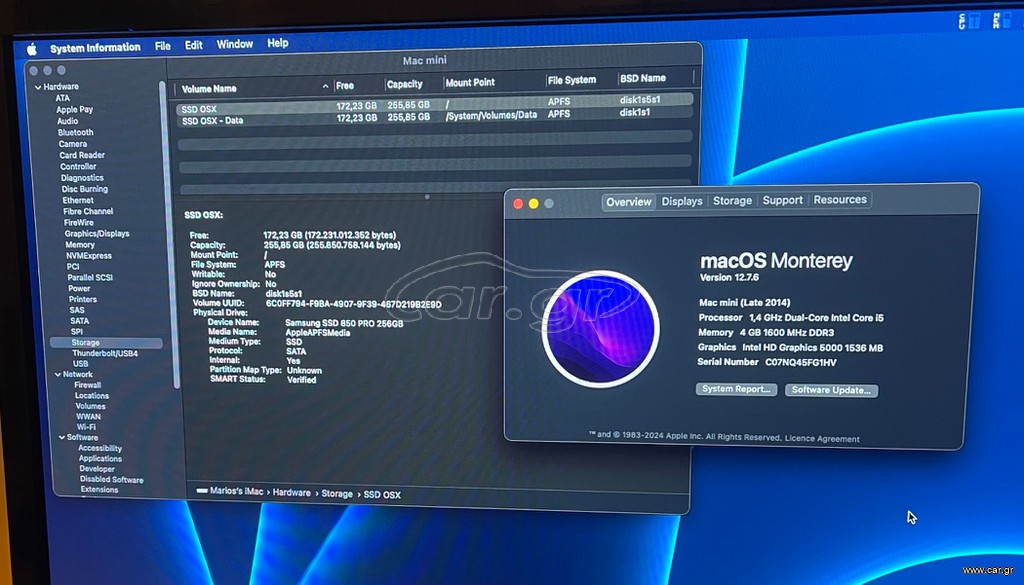Select Thunderbolt/USB4 in the sidebar
This screenshot has width=1024, height=585.
(105, 353)
